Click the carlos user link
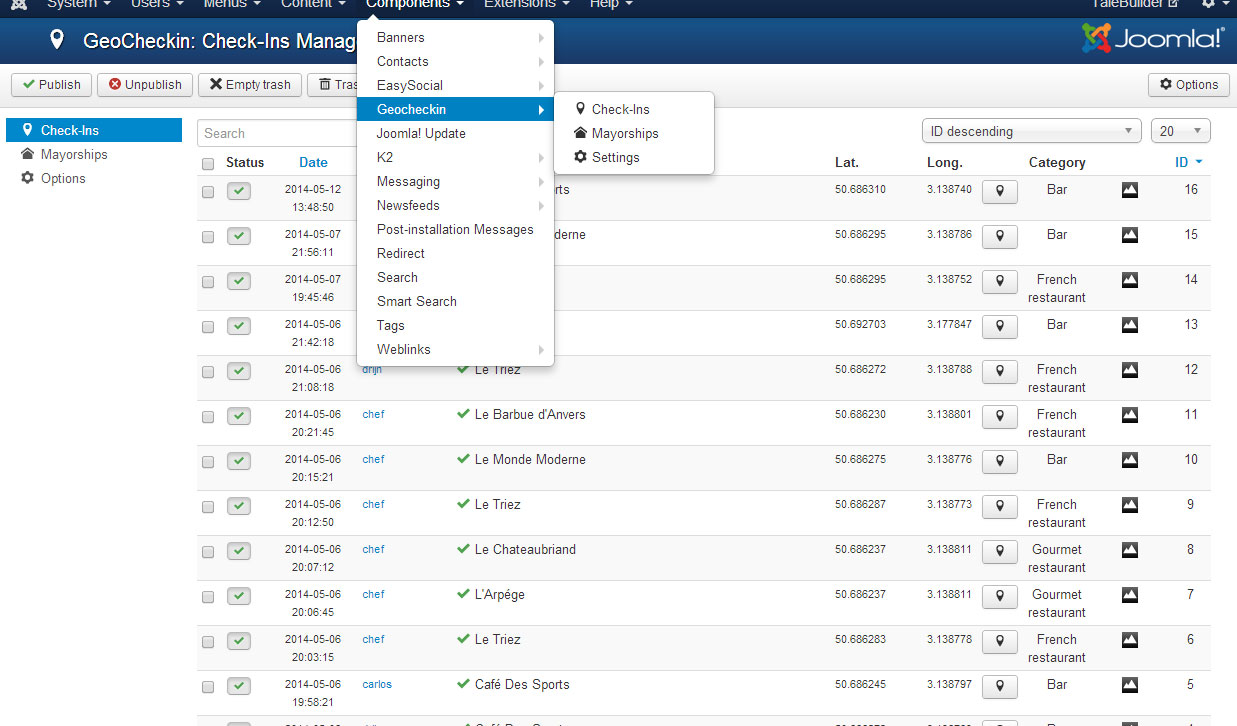The image size is (1237, 726). click(x=377, y=685)
